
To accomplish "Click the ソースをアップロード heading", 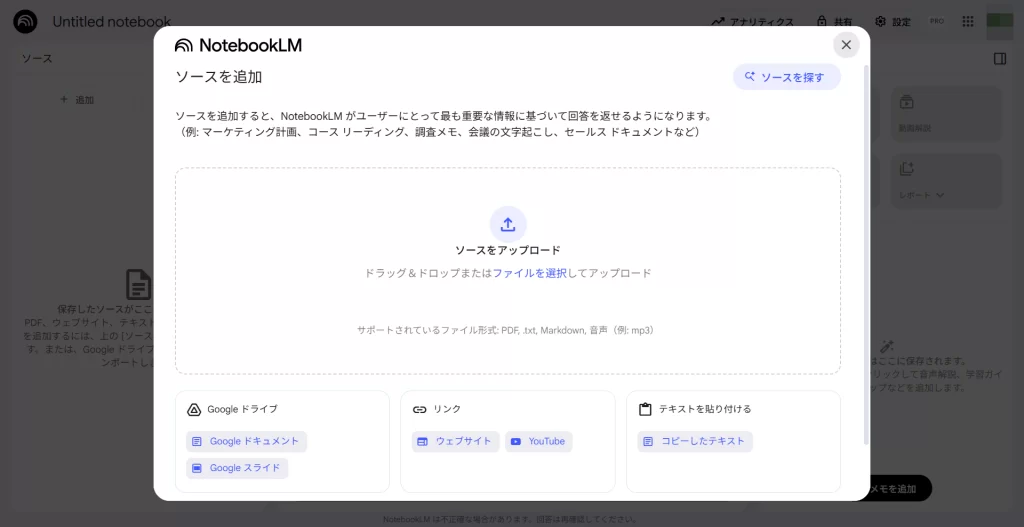I will click(x=508, y=250).
